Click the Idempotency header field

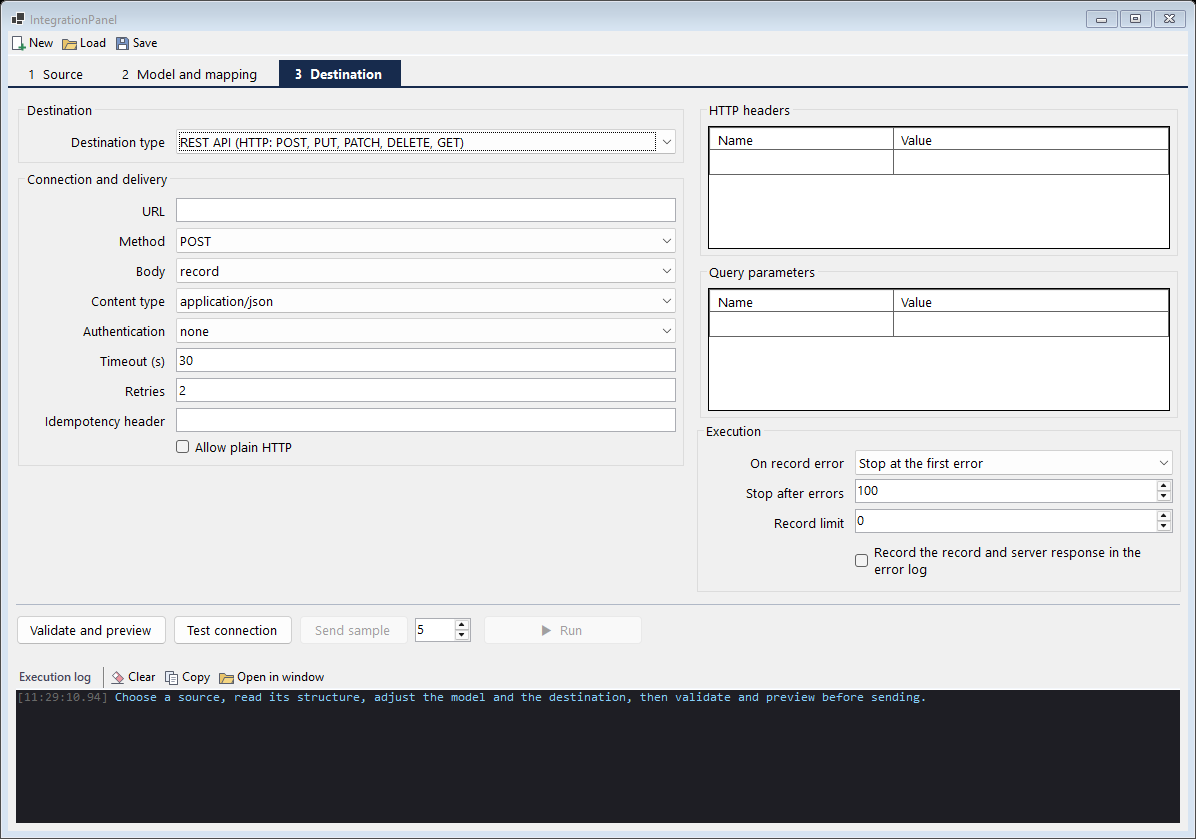point(426,420)
